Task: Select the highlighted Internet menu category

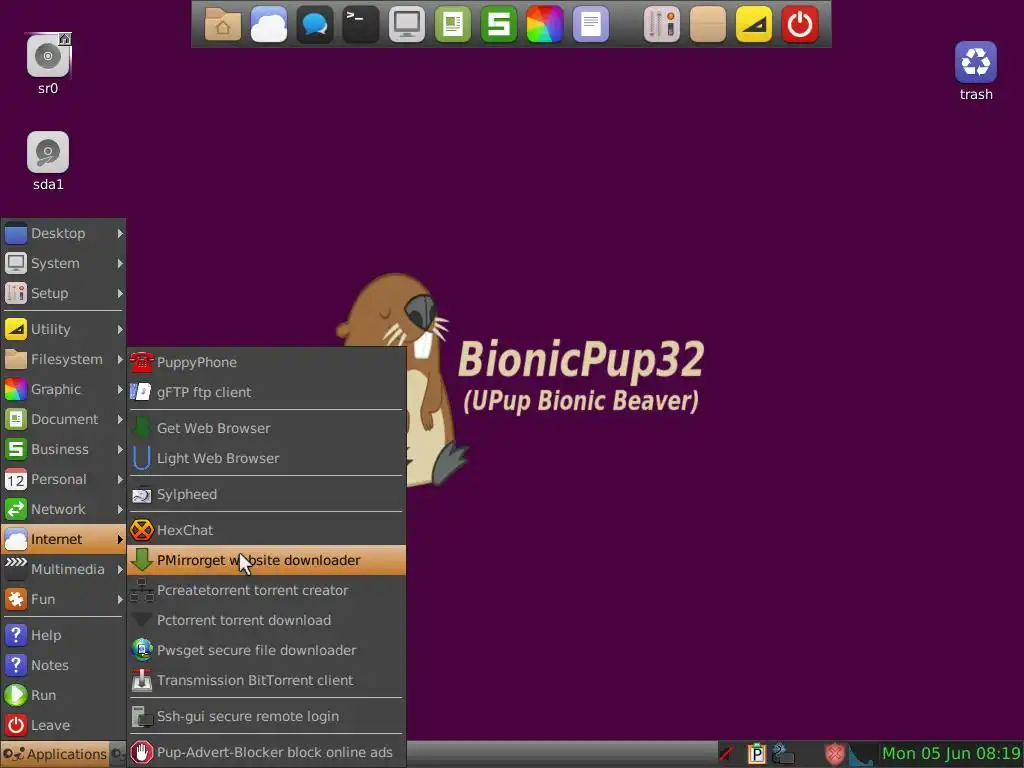Action: [63, 539]
